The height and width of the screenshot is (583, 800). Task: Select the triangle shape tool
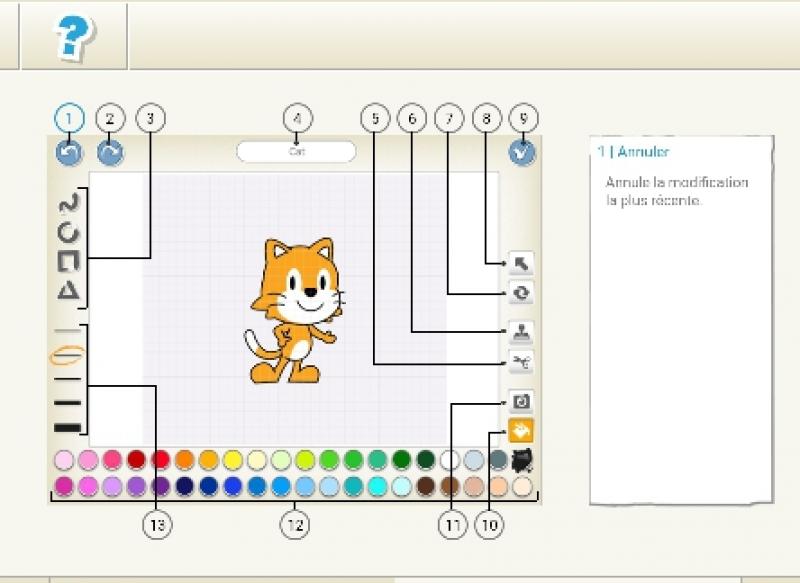[x=68, y=291]
